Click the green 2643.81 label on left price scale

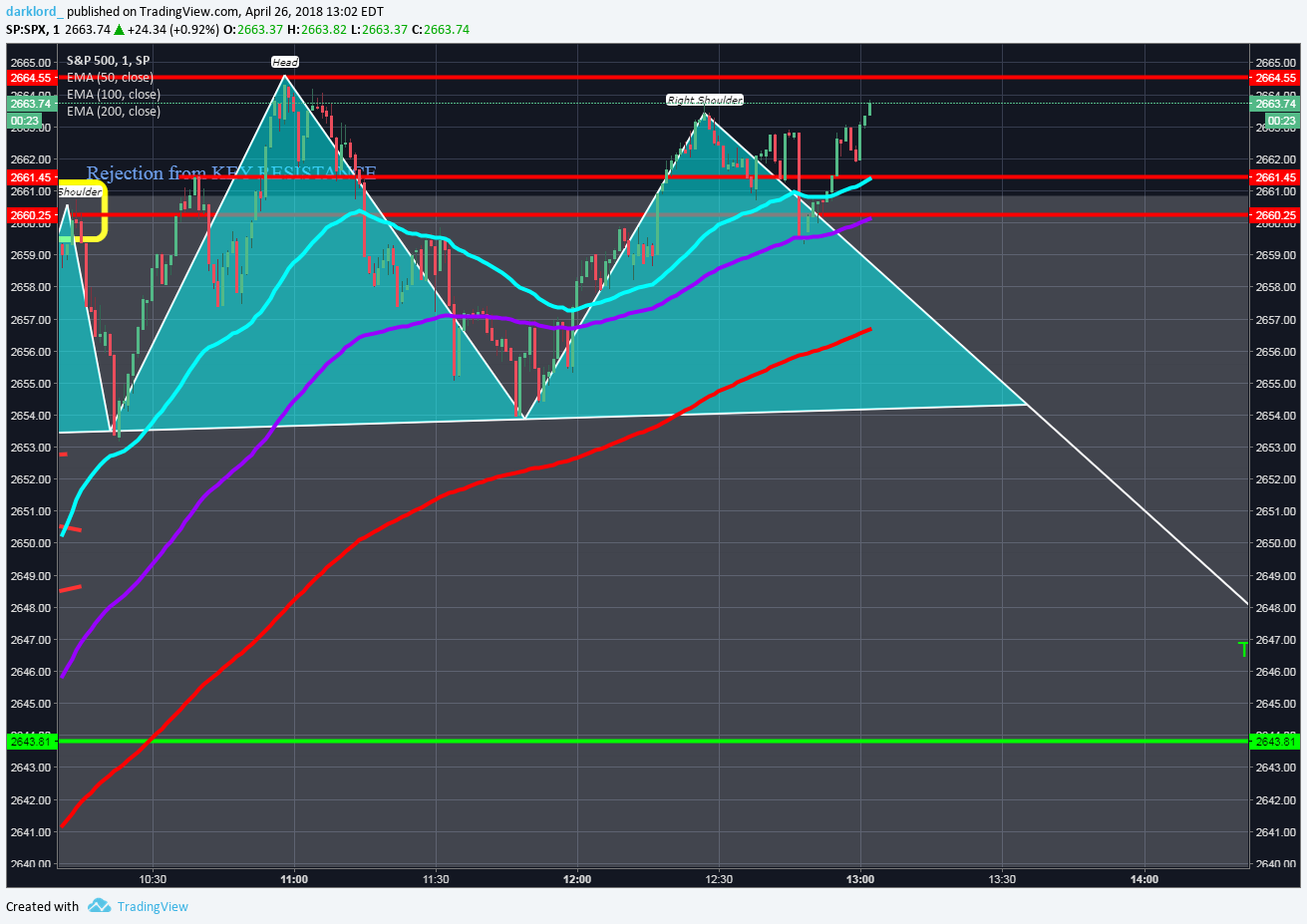pyautogui.click(x=31, y=742)
